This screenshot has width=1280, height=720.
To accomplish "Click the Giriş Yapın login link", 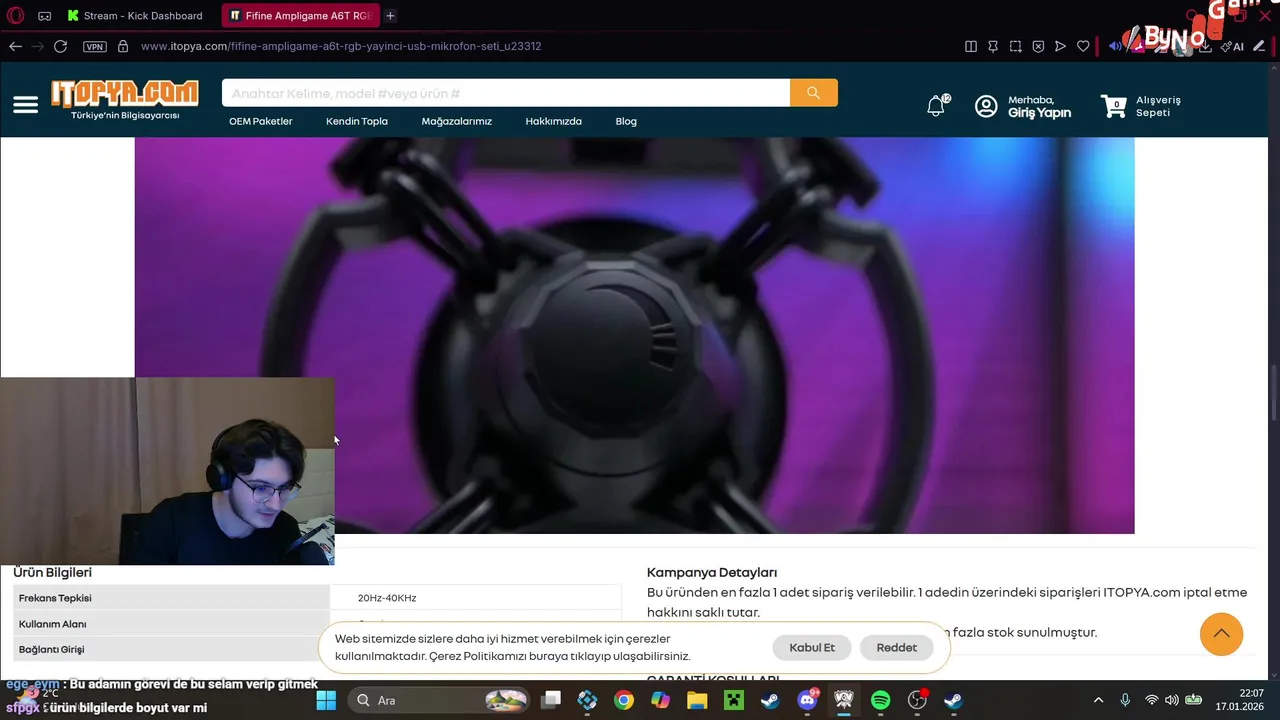I will (x=1039, y=113).
